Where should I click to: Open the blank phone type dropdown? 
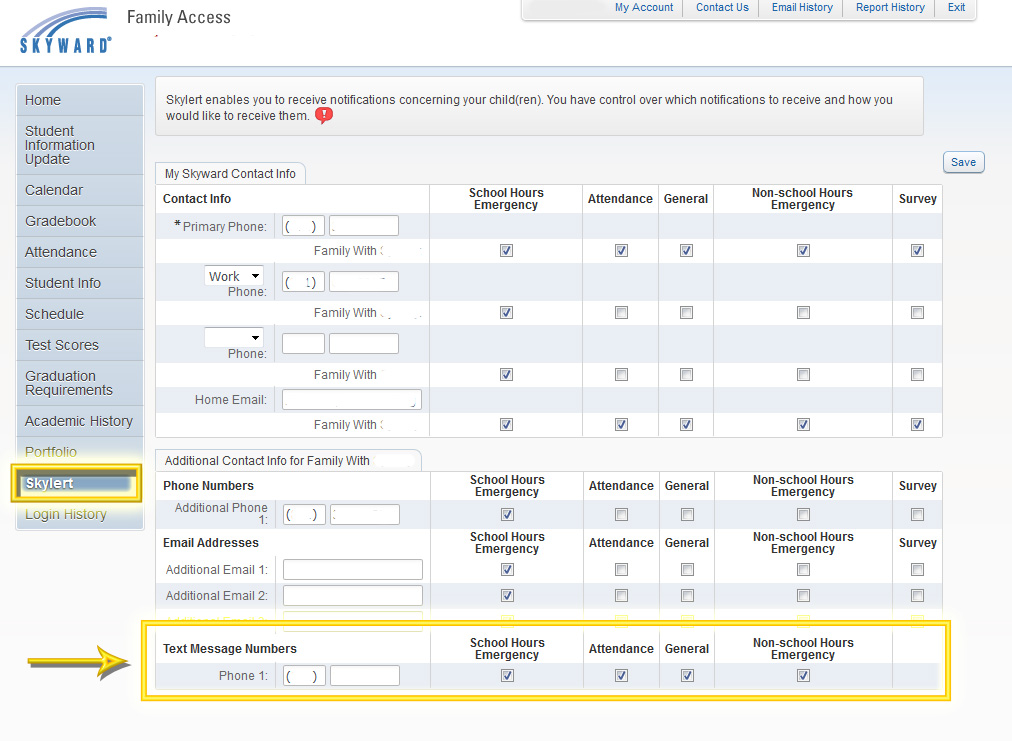[x=234, y=338]
